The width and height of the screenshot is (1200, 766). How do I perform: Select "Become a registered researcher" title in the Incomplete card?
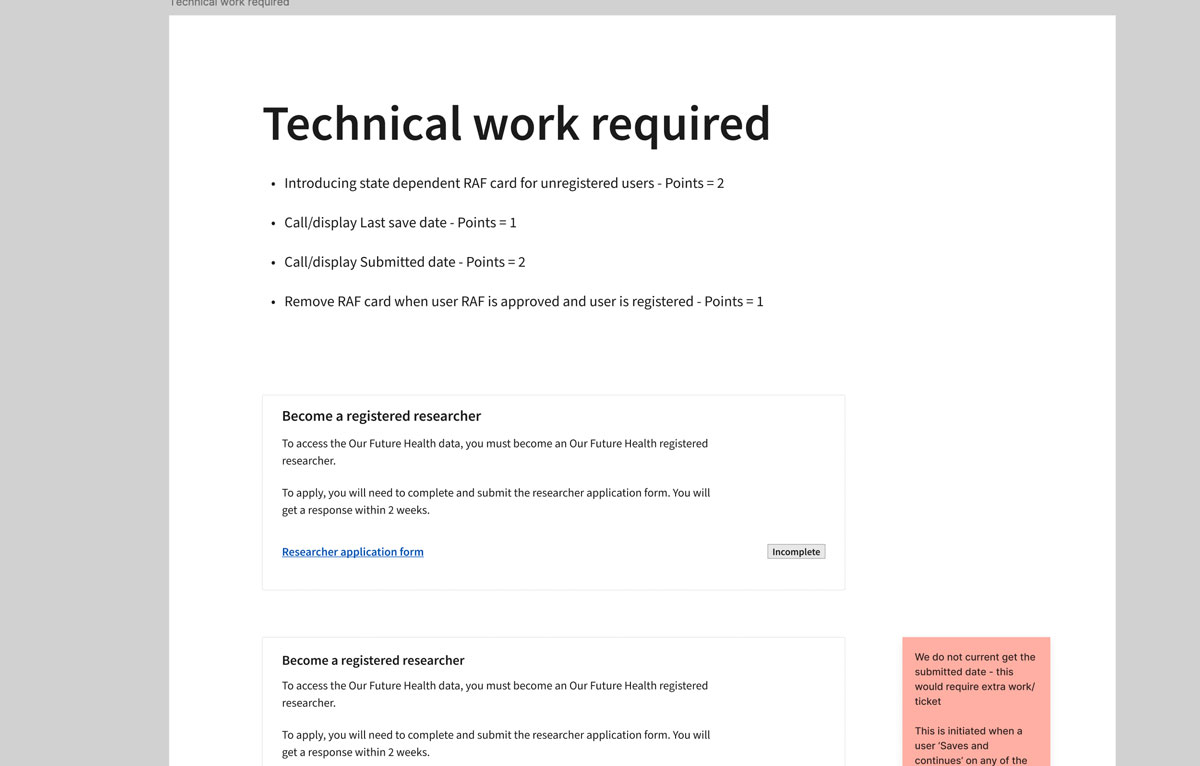tap(381, 416)
